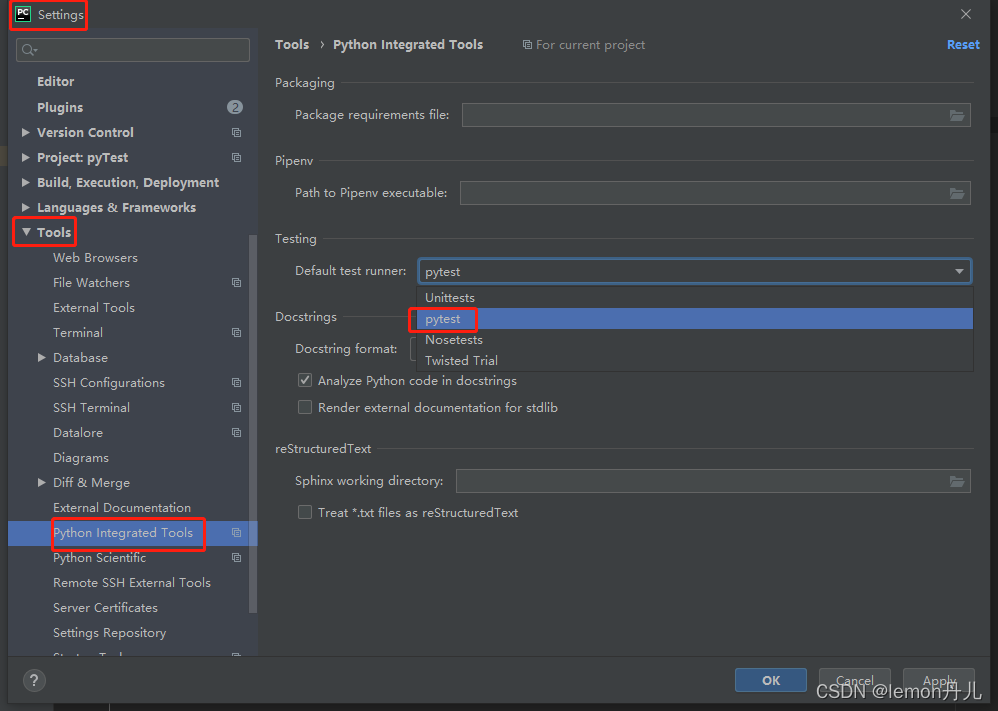Viewport: 998px width, 711px height.
Task: Select SSH Configurations settings page
Action: (x=109, y=383)
